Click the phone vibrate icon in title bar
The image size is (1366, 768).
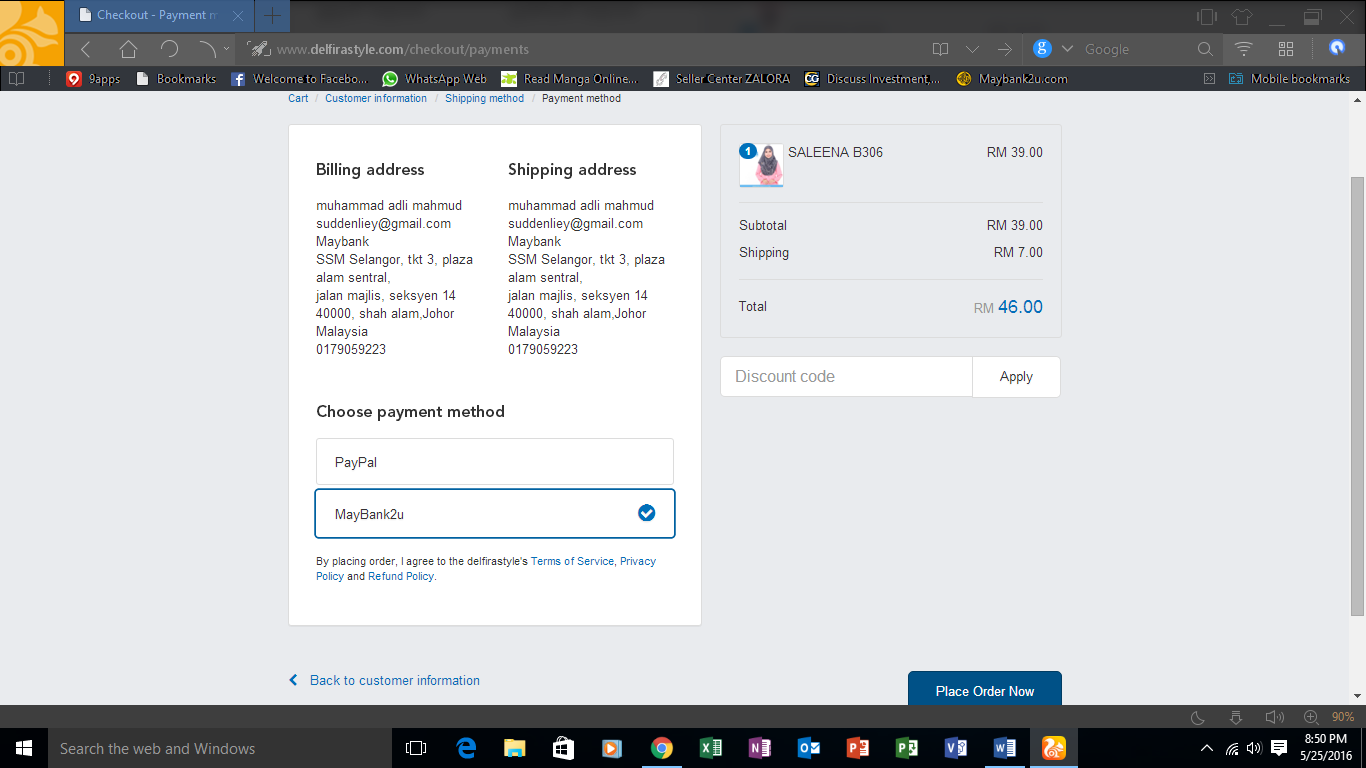click(x=1207, y=16)
